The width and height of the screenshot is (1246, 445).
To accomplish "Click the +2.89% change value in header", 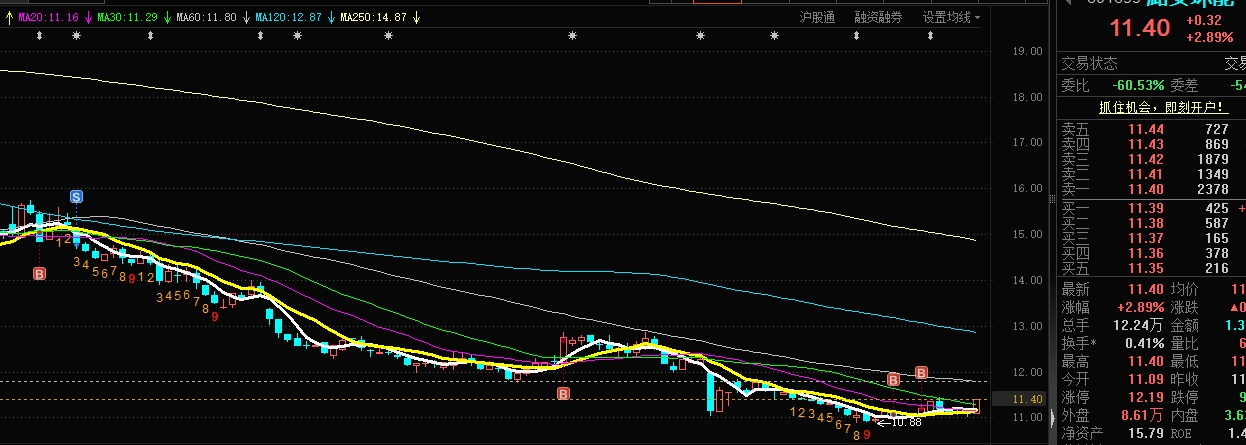I will point(1208,37).
